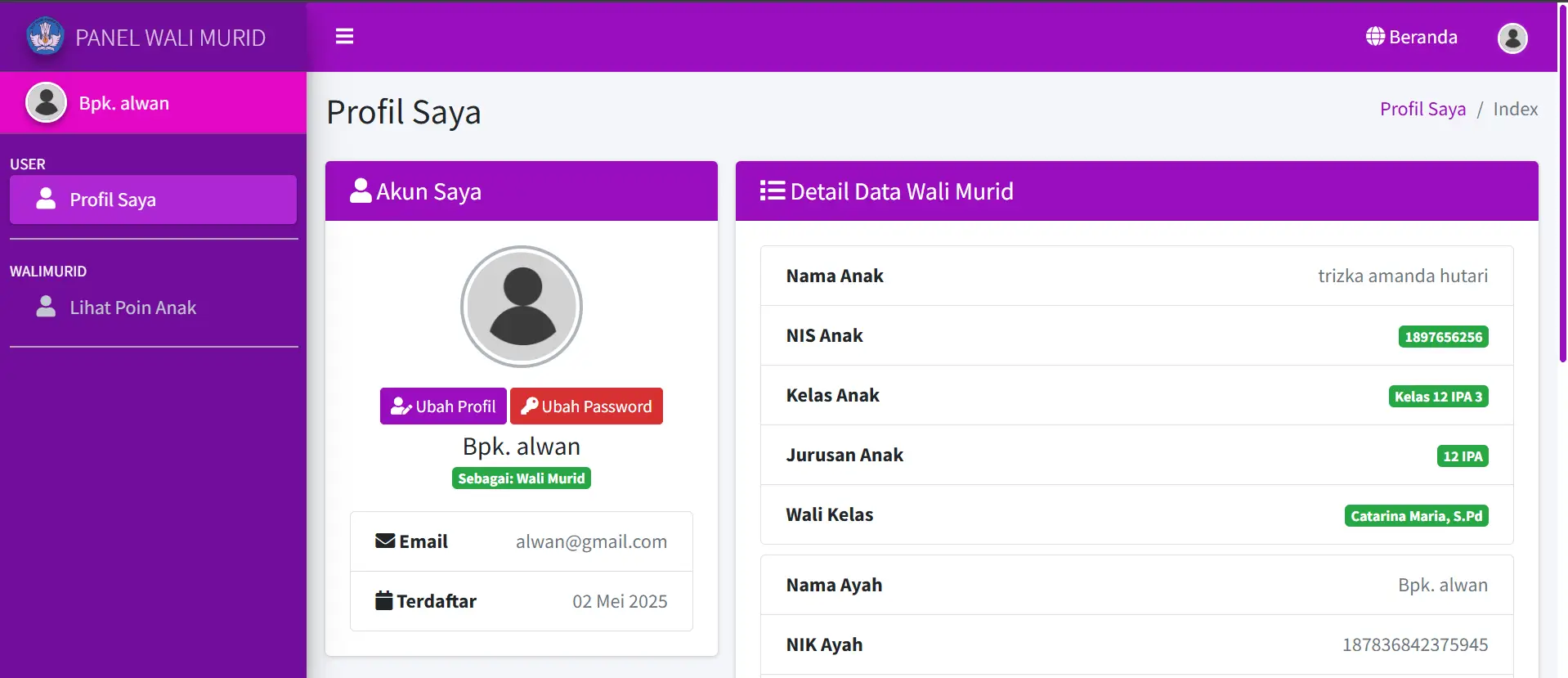1568x678 pixels.
Task: Click the NIS badge 1897656256
Action: coord(1443,337)
